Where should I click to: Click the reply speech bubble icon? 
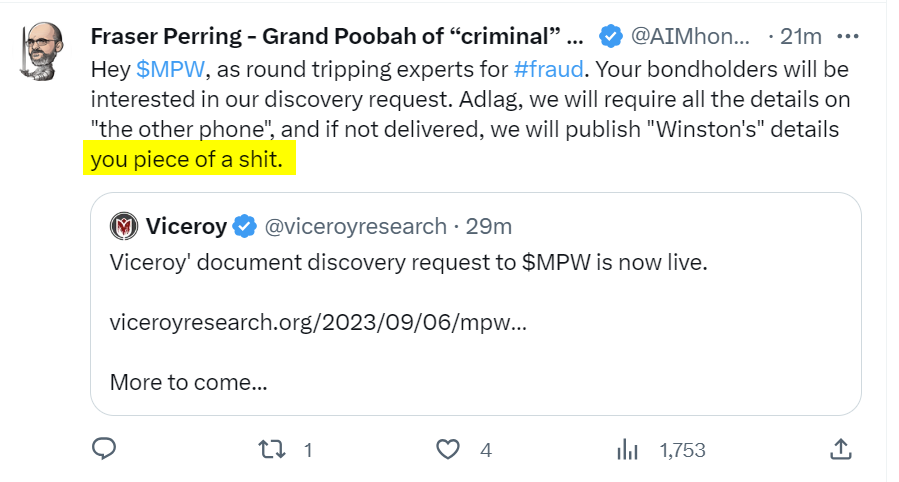tap(105, 450)
